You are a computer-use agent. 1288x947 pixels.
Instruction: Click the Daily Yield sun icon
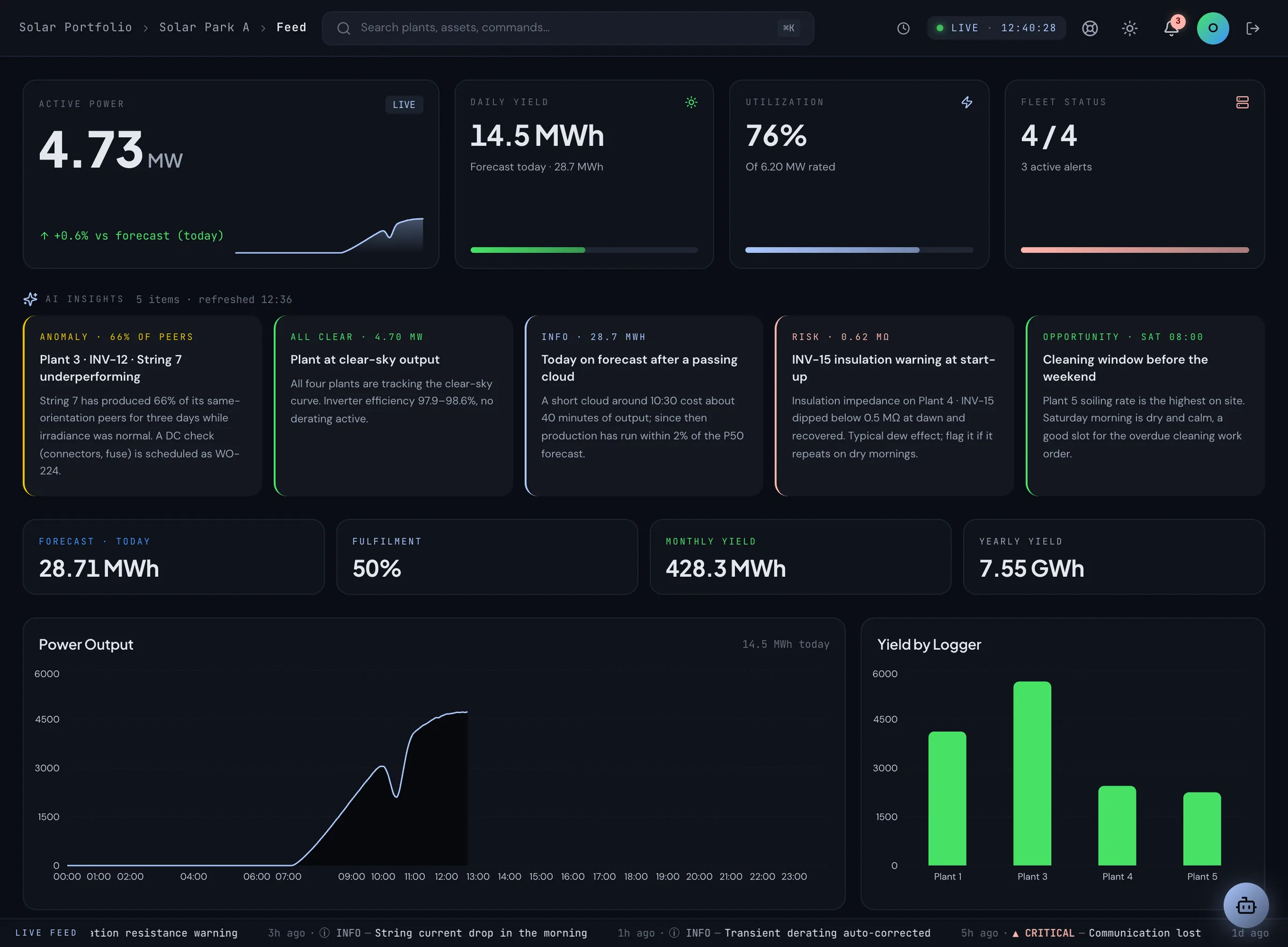tap(691, 102)
